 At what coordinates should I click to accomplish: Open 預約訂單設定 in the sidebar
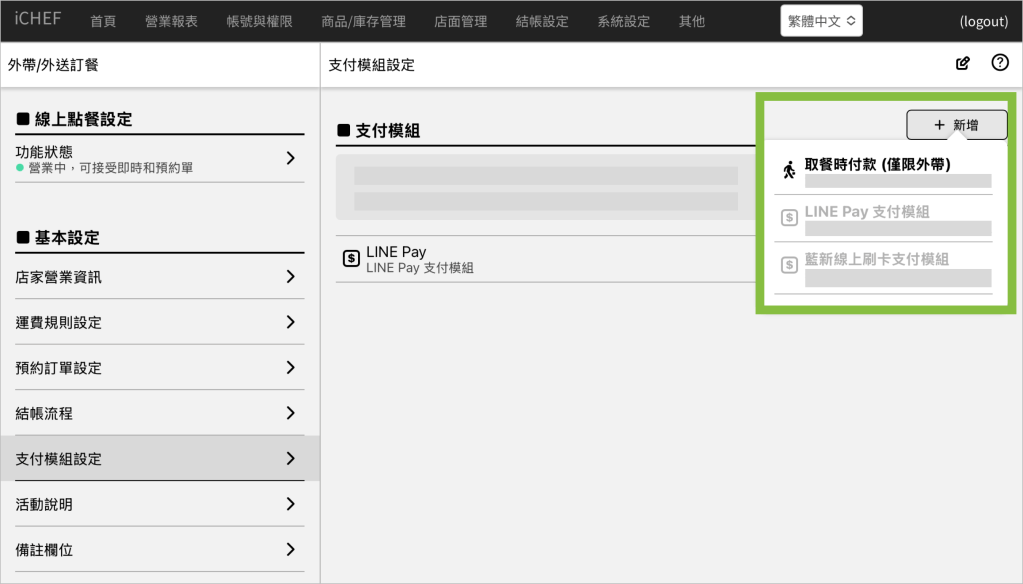click(x=160, y=368)
